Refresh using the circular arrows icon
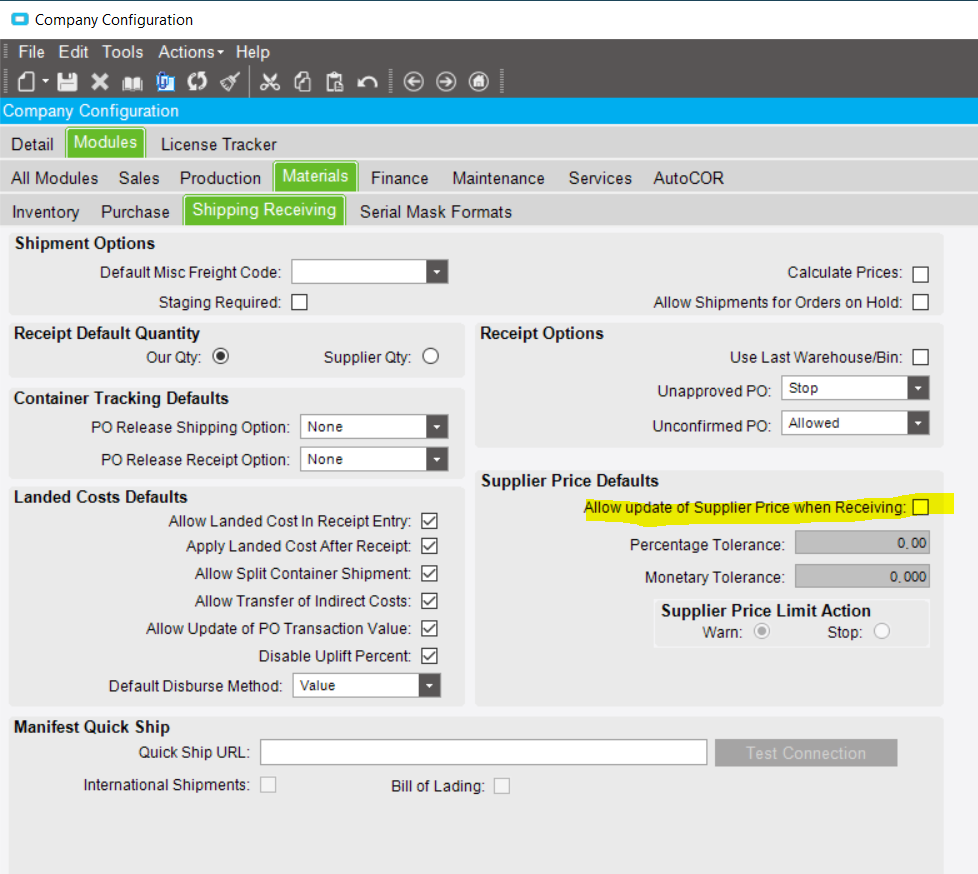This screenshot has width=978, height=874. 197,81
